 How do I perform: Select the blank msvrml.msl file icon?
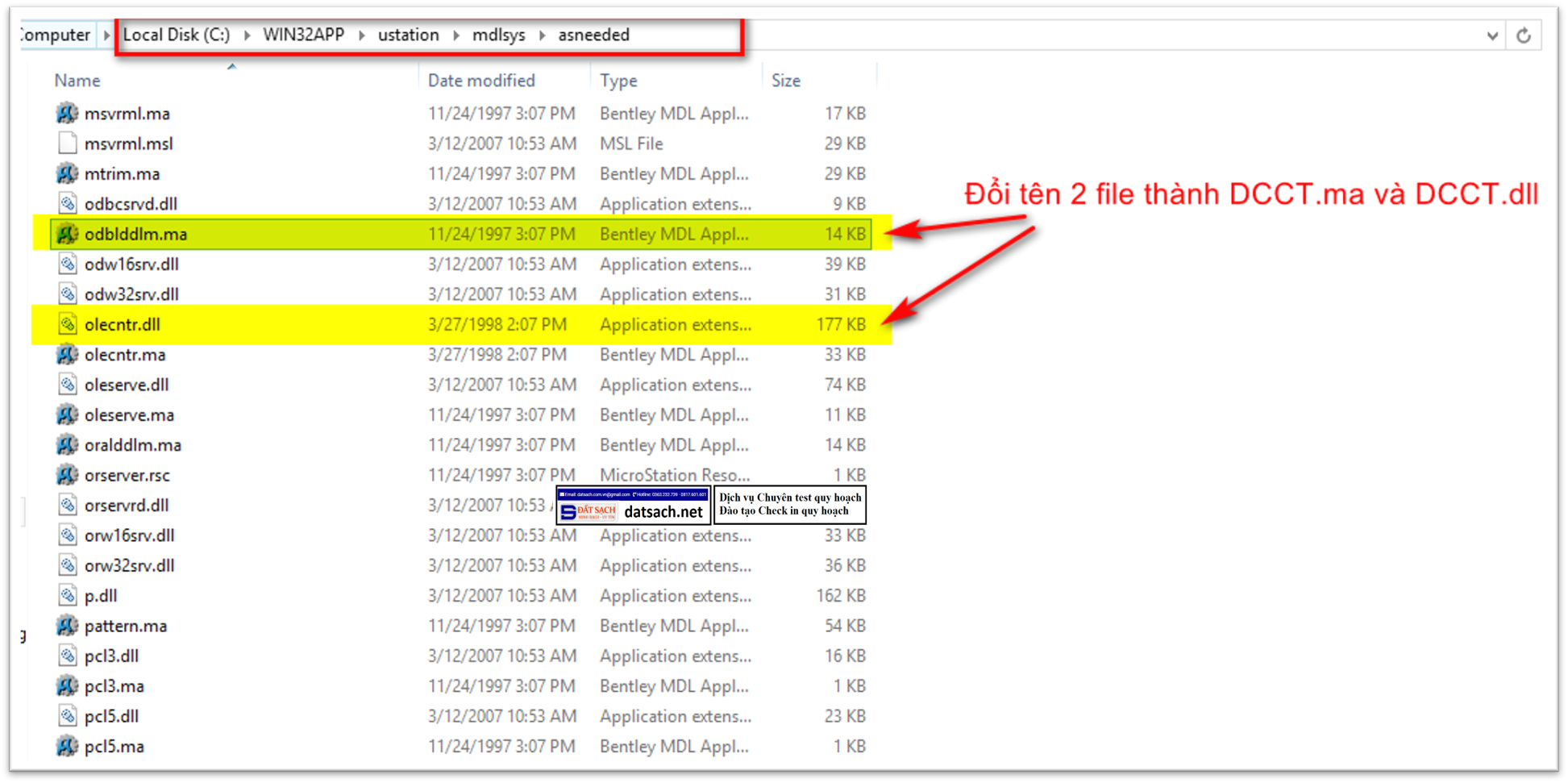67,144
